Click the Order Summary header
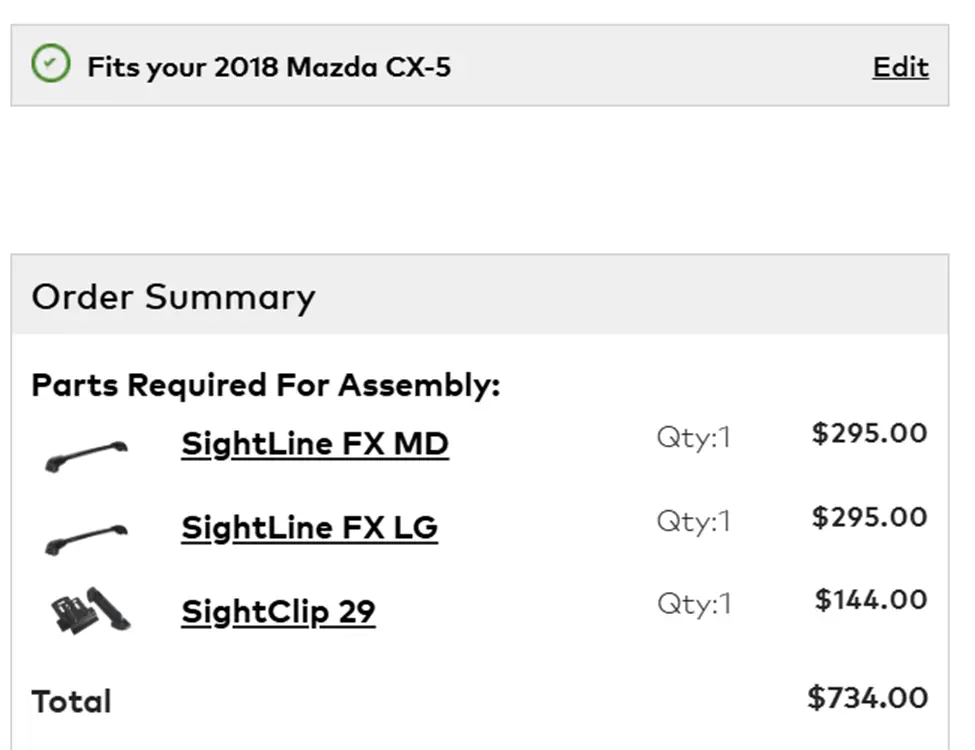The image size is (975, 750). pos(173,297)
